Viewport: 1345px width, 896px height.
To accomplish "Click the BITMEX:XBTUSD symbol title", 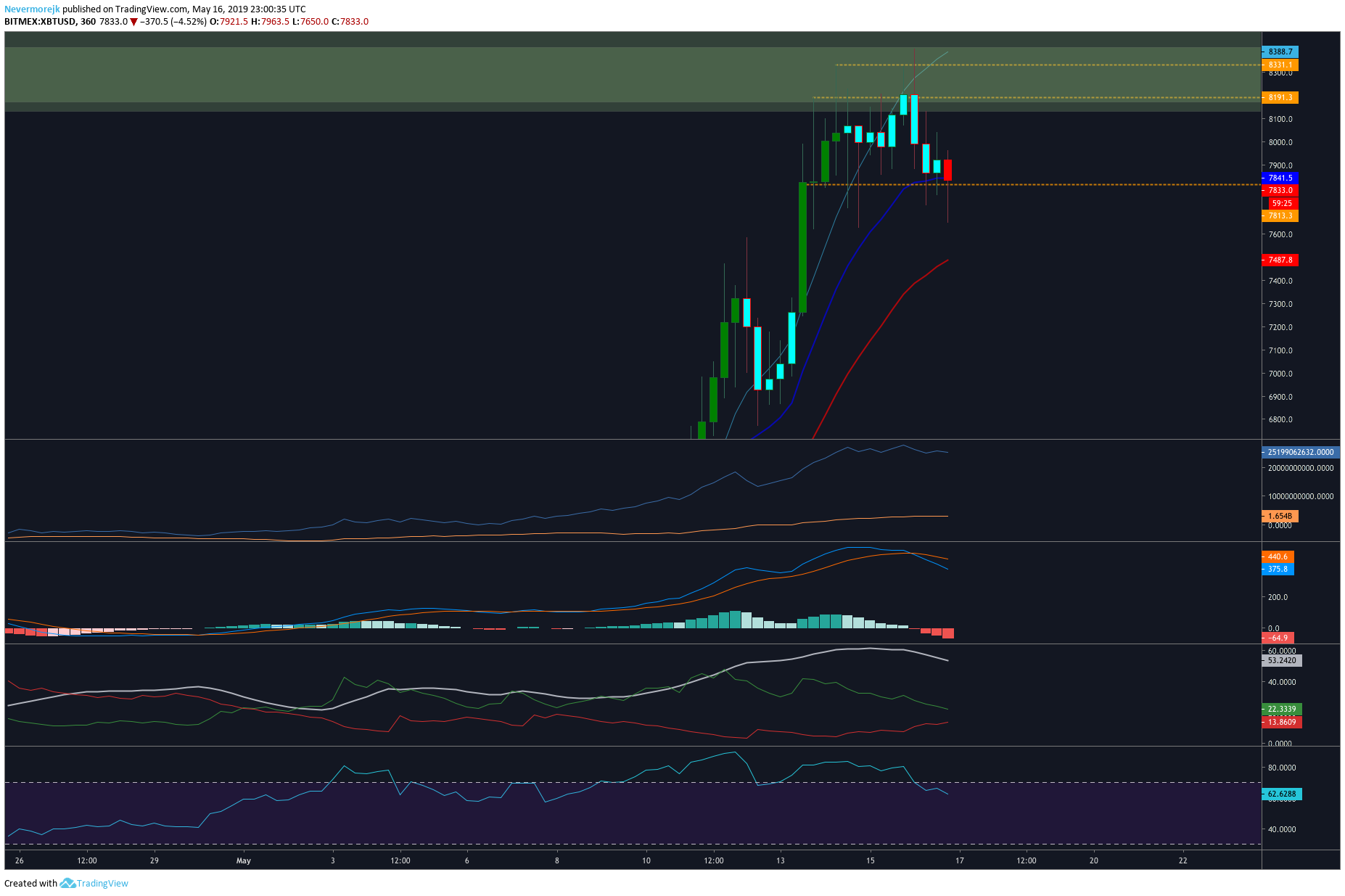I will point(40,22).
